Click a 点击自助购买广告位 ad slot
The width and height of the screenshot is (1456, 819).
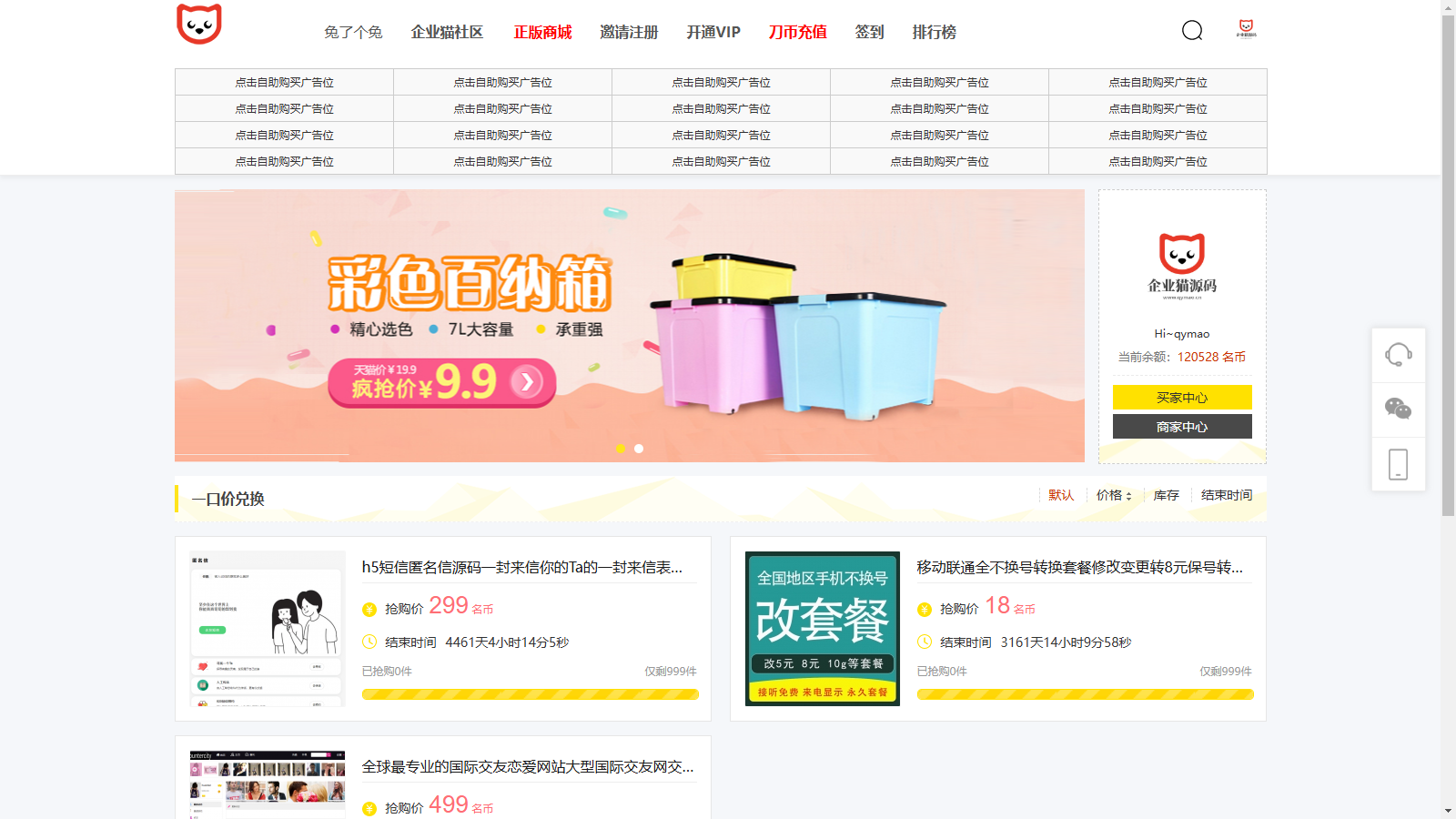[x=285, y=82]
